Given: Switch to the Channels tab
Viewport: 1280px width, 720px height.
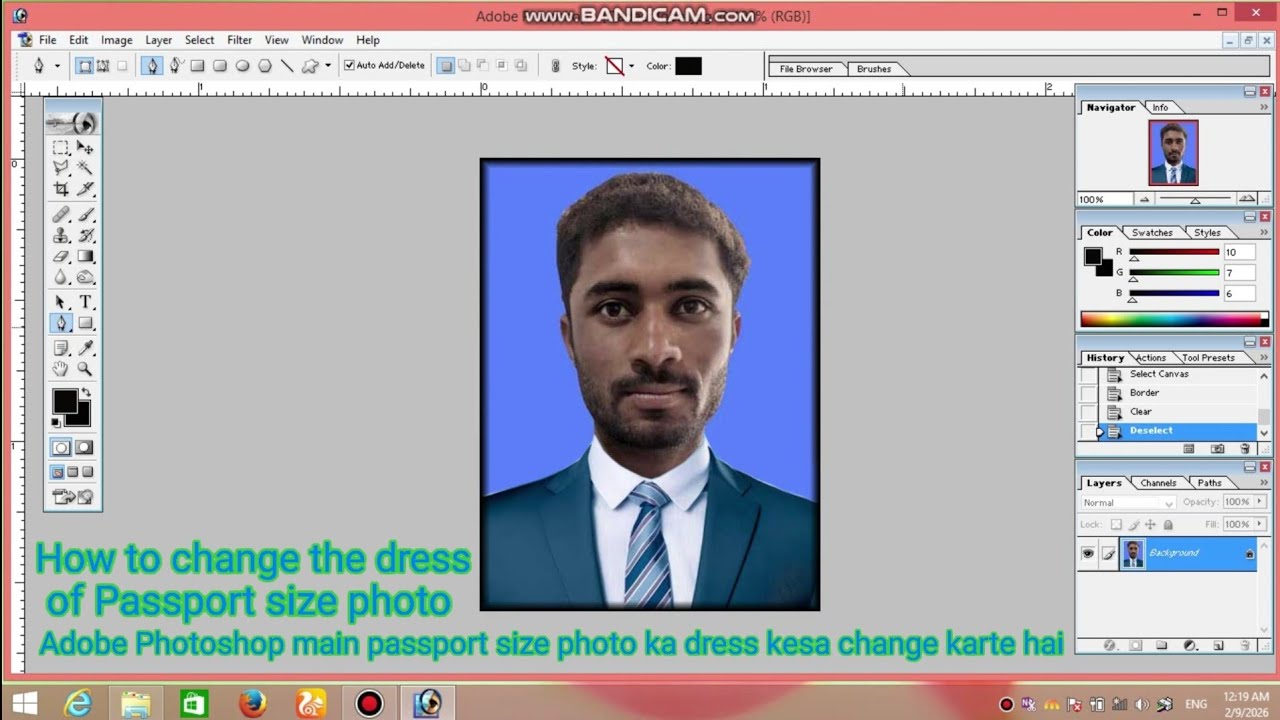Looking at the screenshot, I should [1158, 483].
